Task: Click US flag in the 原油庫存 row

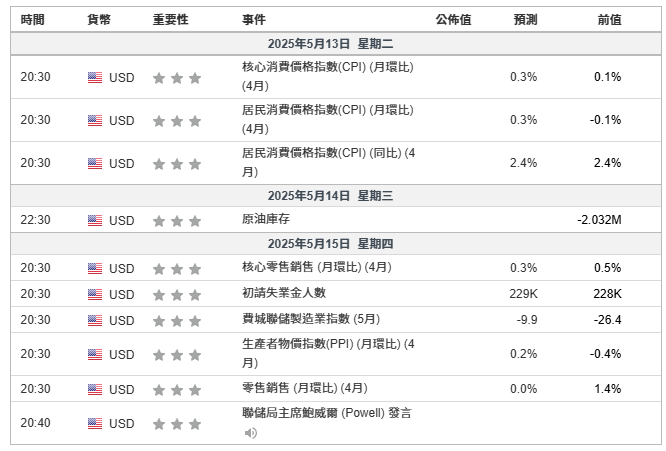Action: [x=95, y=220]
